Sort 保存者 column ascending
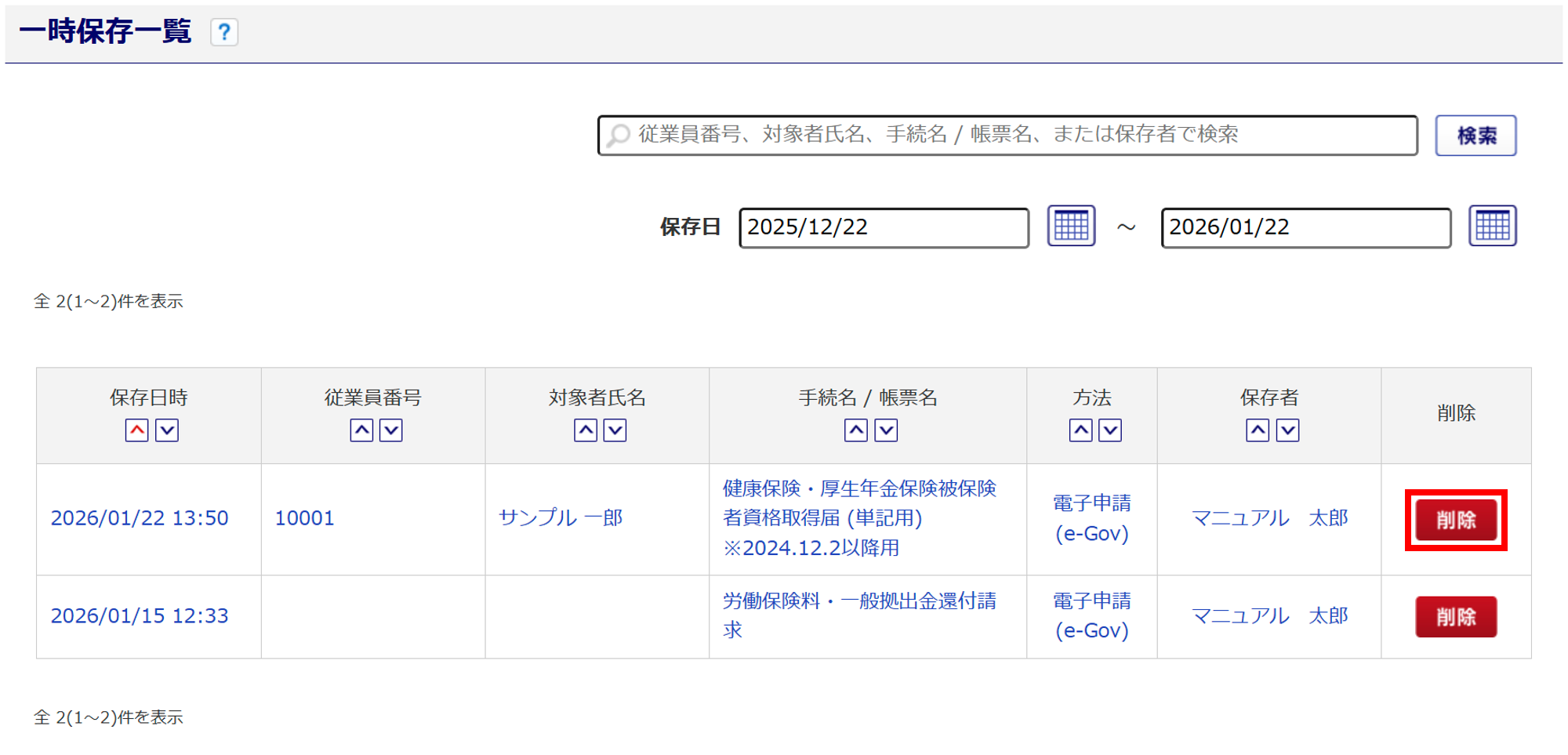1568x755 pixels. click(x=1257, y=430)
